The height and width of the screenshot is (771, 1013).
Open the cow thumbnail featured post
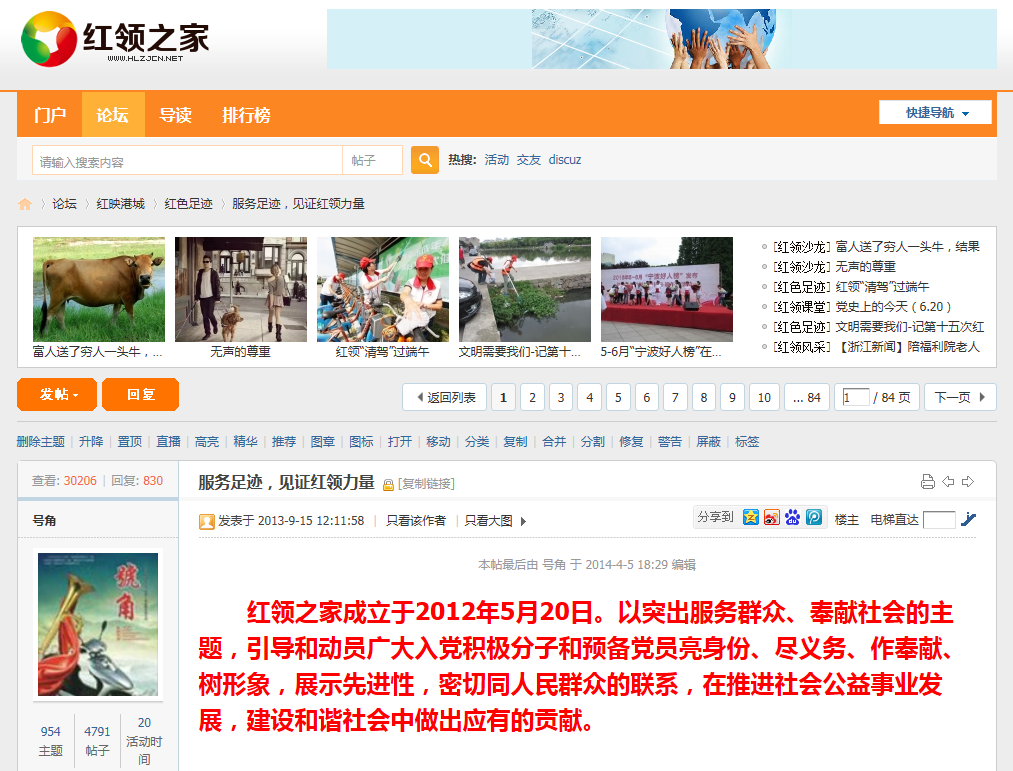(98, 290)
